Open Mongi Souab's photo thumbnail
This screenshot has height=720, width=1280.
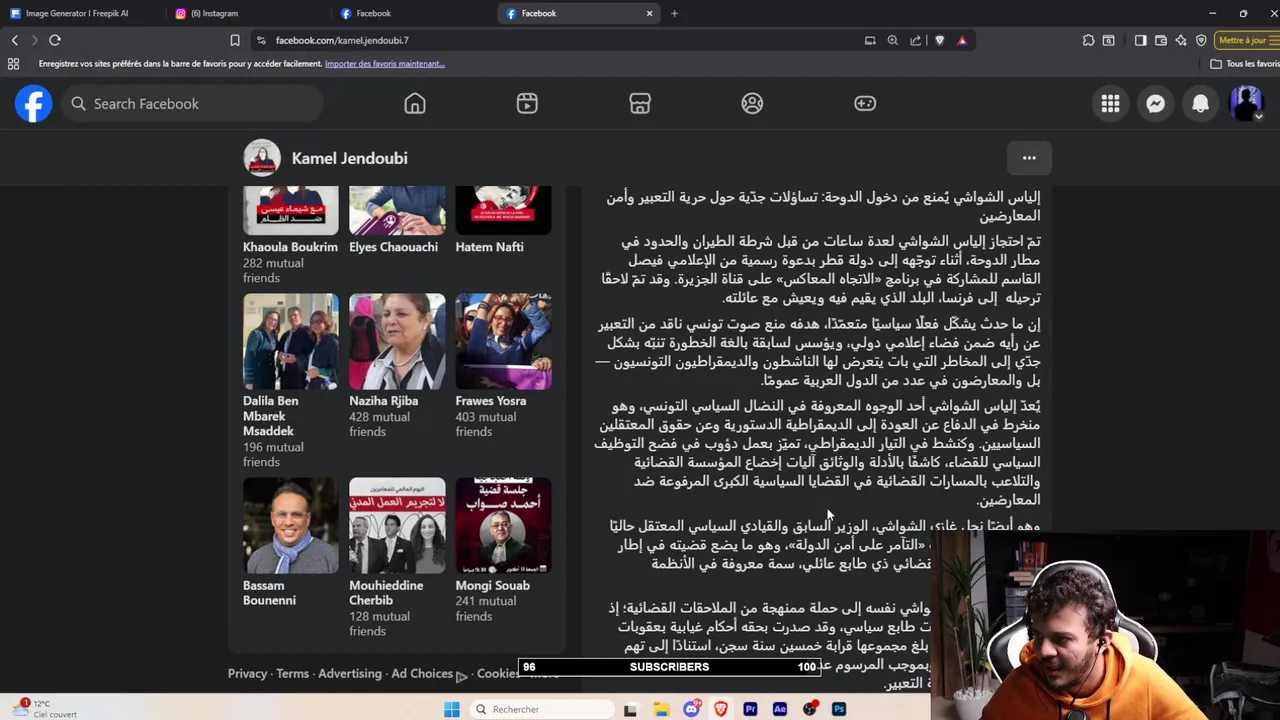click(x=503, y=526)
